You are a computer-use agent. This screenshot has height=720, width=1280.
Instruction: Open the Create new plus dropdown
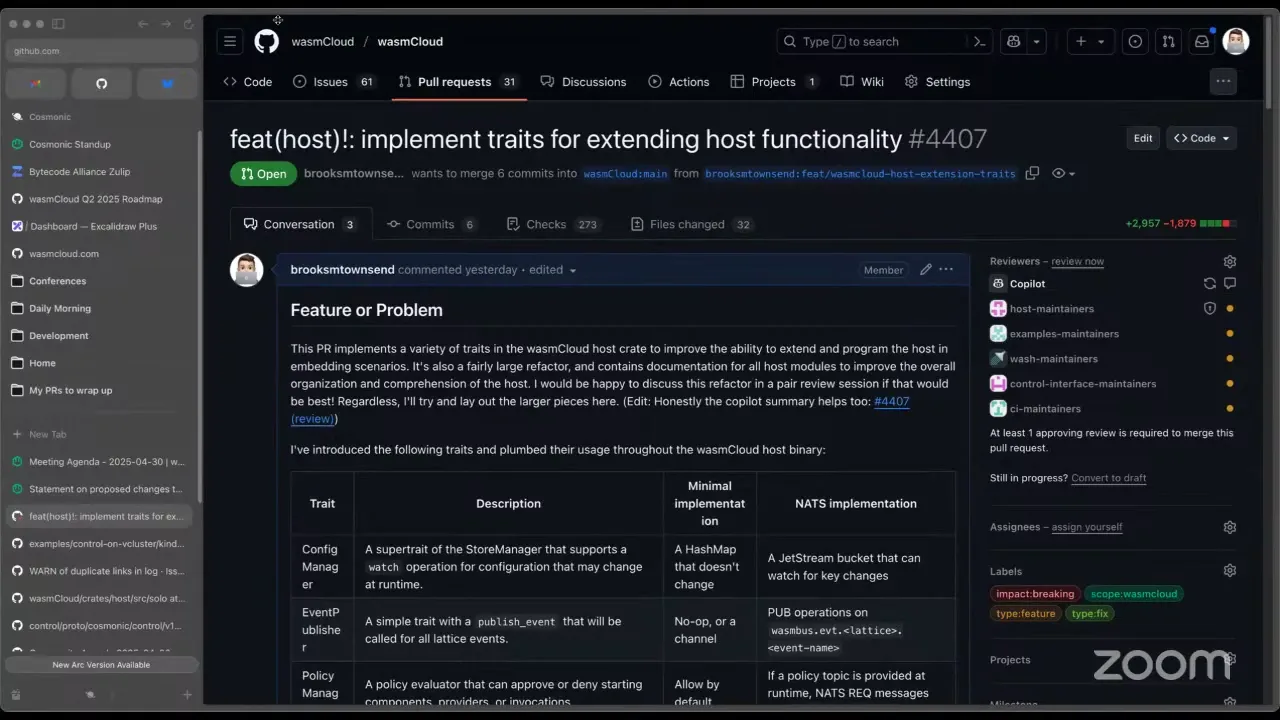1090,41
